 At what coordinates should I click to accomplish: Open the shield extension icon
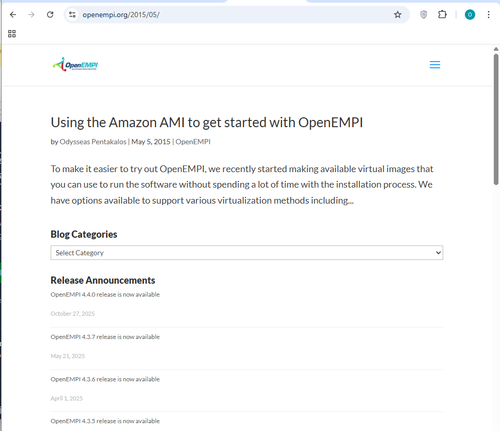pos(423,15)
